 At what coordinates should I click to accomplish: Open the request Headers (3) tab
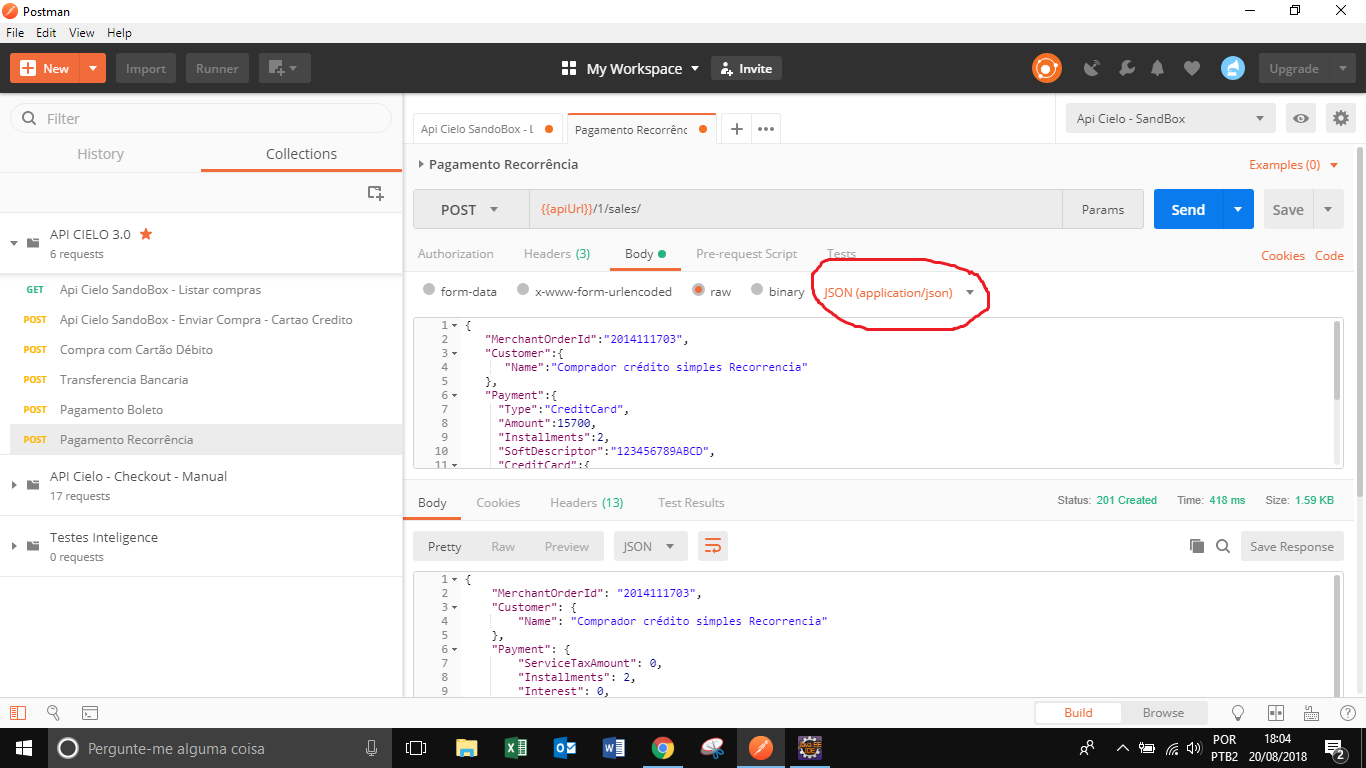click(557, 254)
